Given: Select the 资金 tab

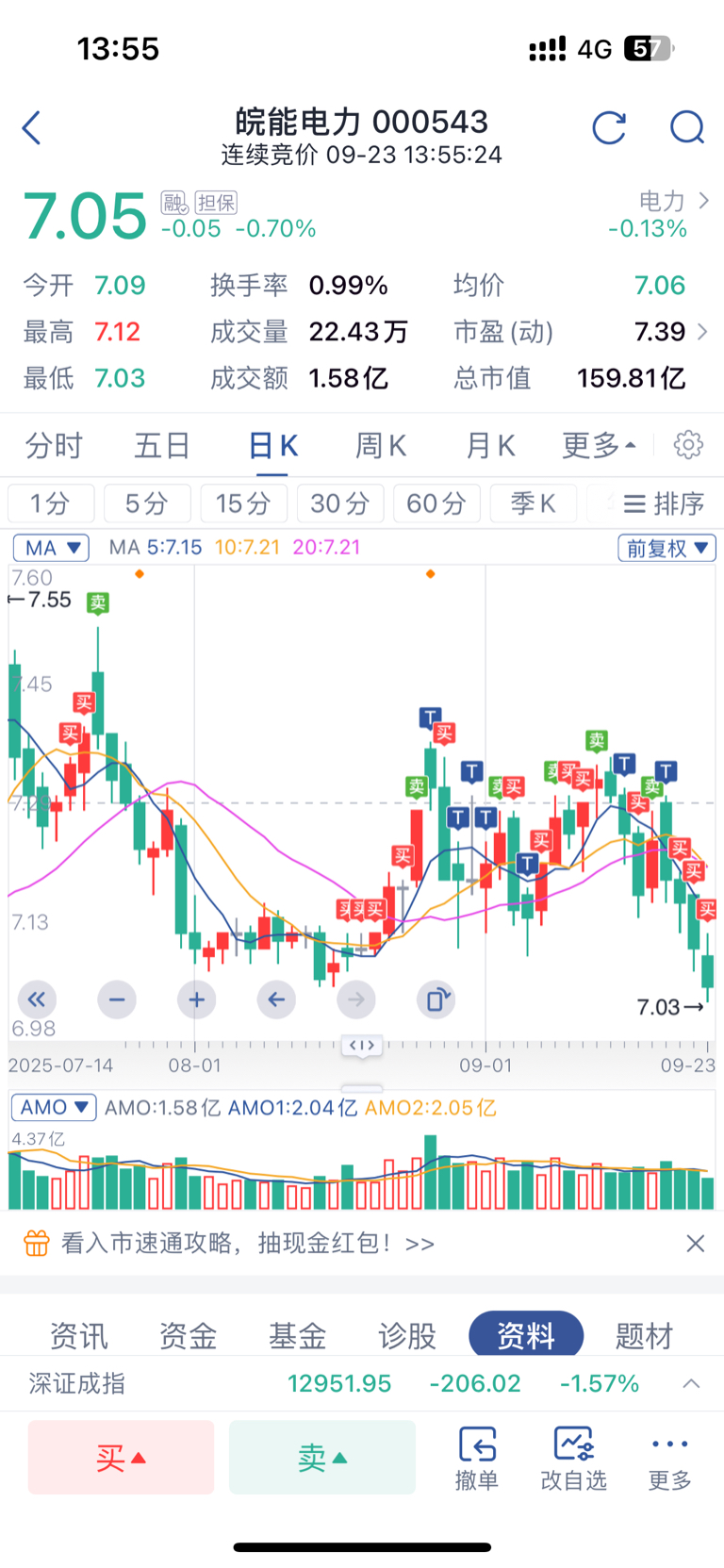Looking at the screenshot, I should point(188,1335).
